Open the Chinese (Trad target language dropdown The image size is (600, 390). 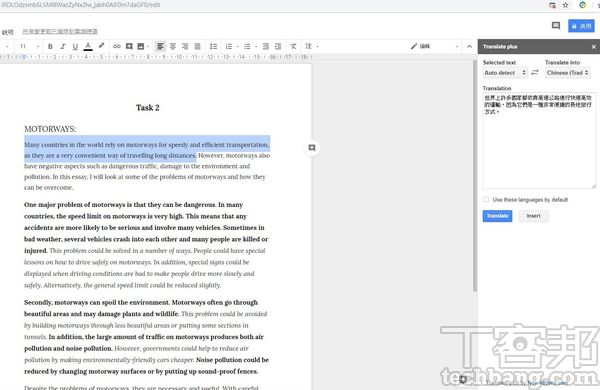(567, 72)
